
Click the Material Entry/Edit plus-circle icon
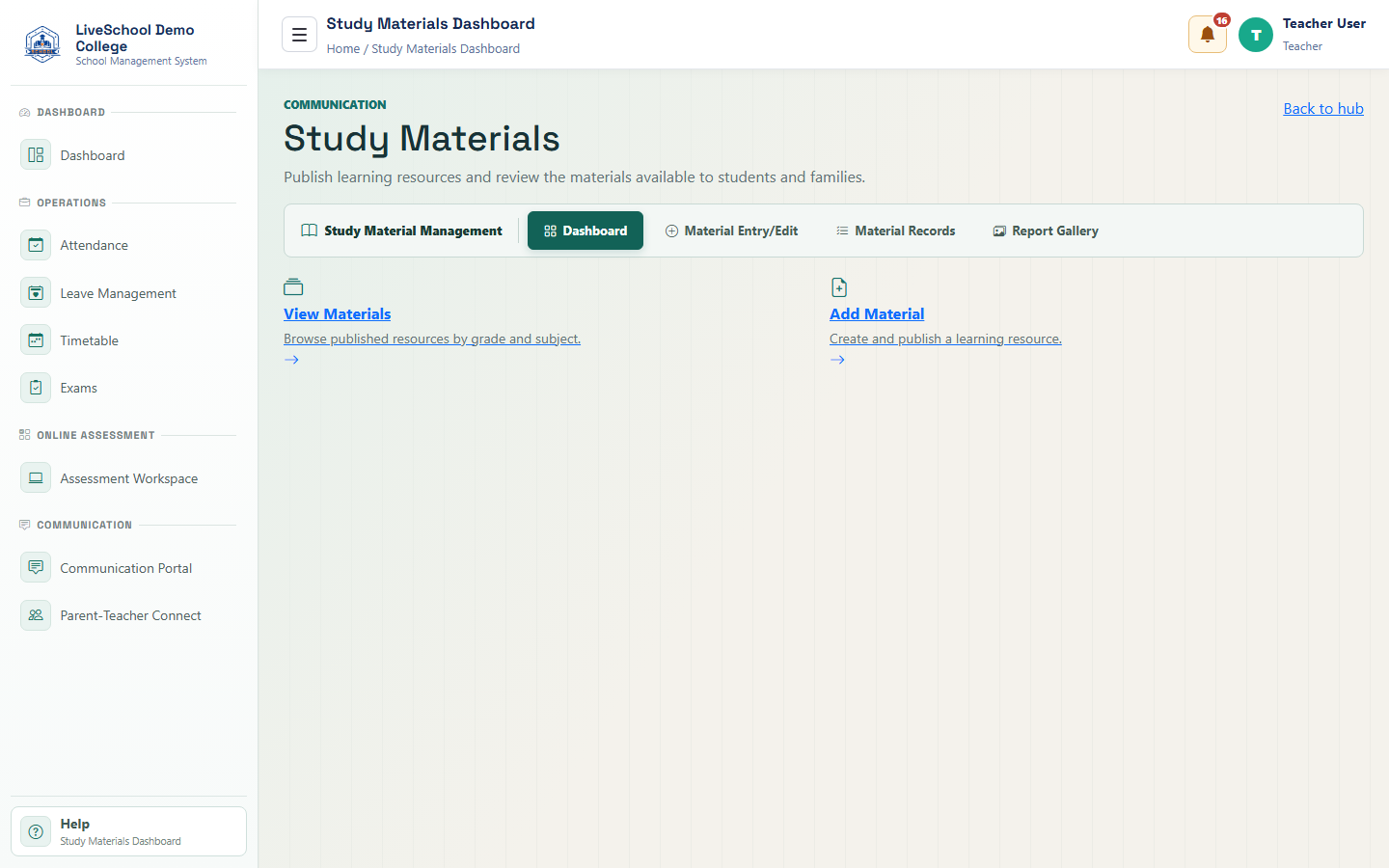click(671, 231)
